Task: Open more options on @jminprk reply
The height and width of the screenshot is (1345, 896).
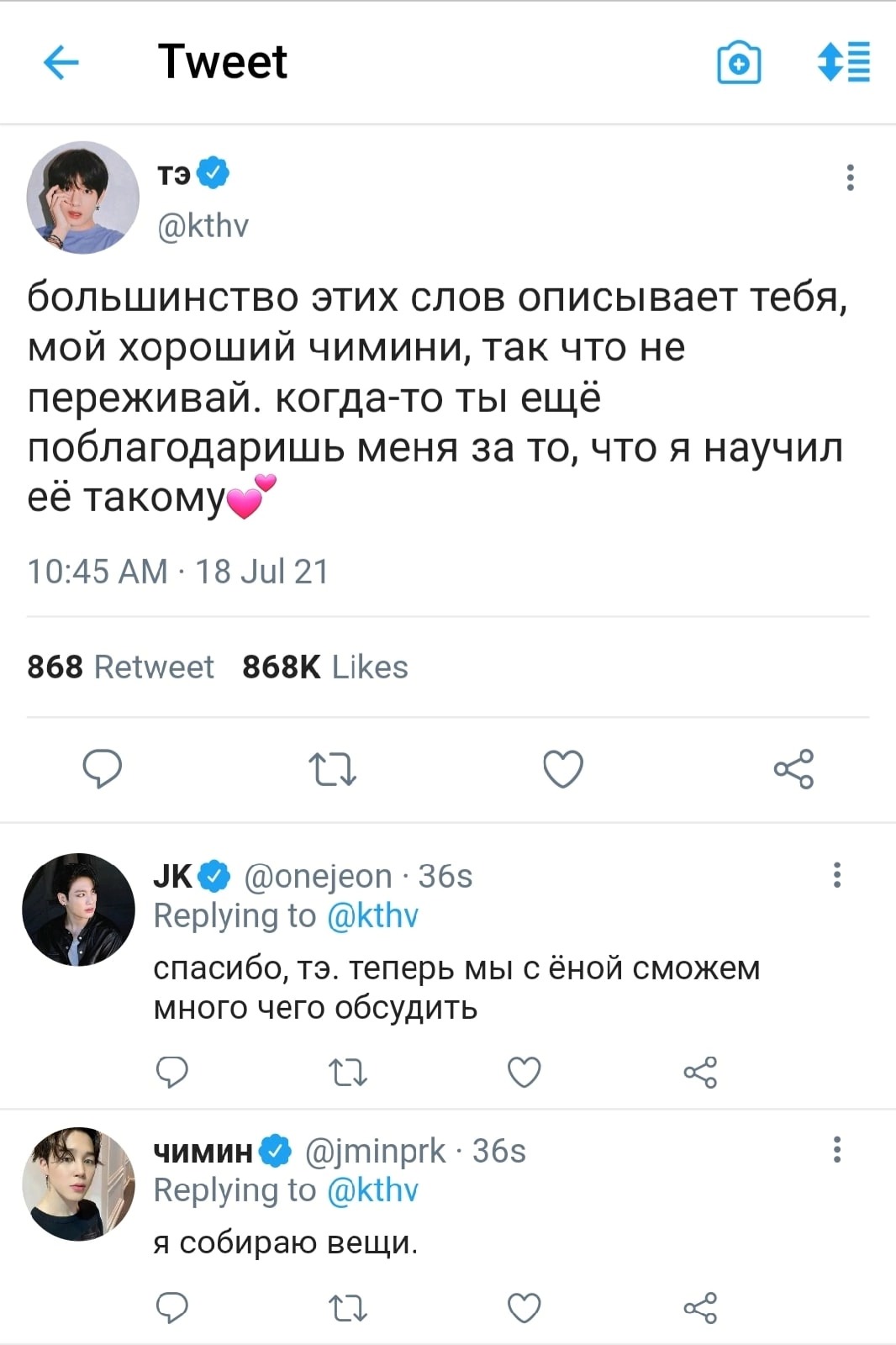Action: (x=836, y=1149)
